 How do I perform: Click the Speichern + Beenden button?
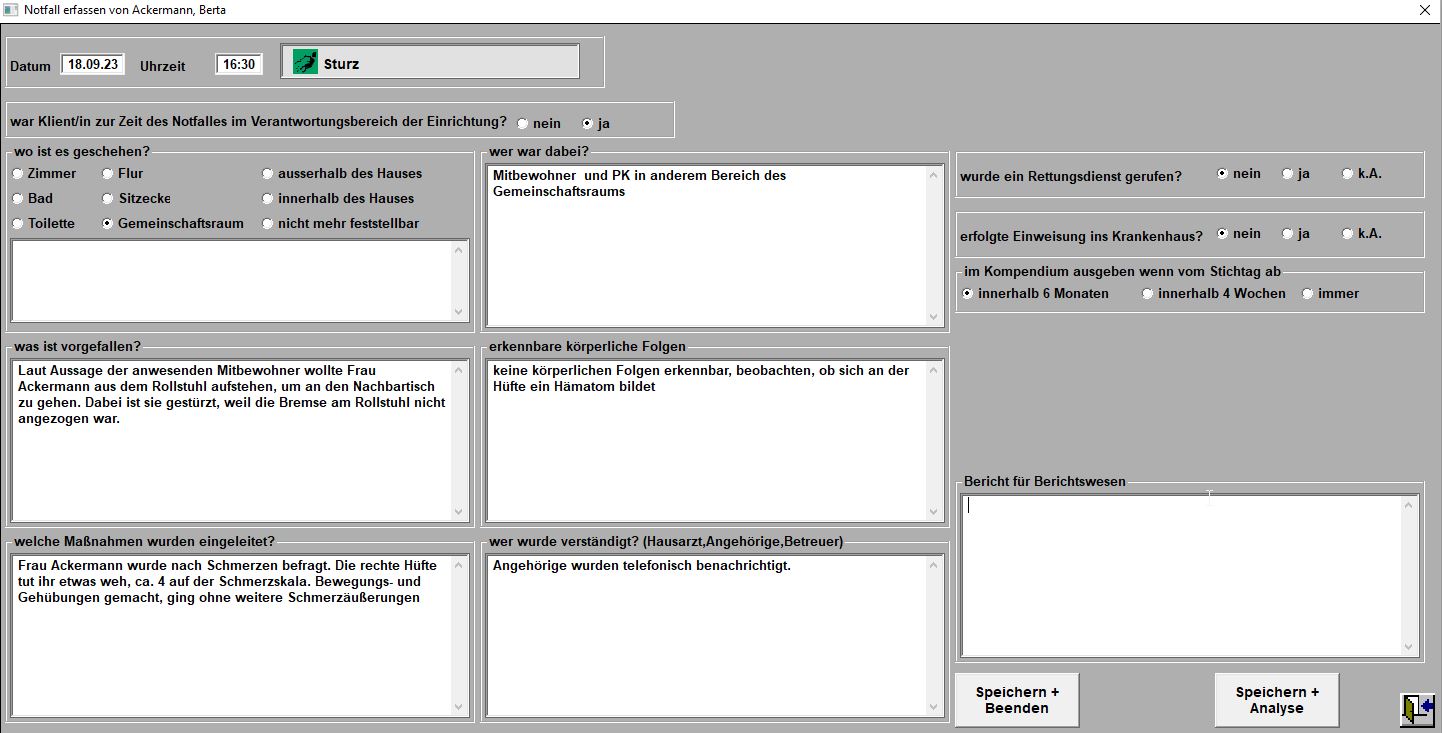[1017, 700]
